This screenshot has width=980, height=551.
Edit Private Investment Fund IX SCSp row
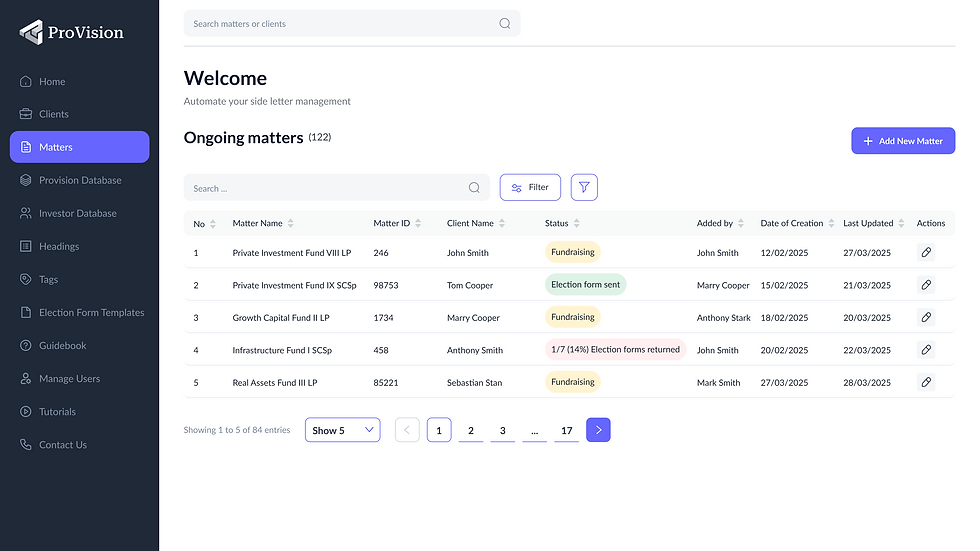pos(926,285)
